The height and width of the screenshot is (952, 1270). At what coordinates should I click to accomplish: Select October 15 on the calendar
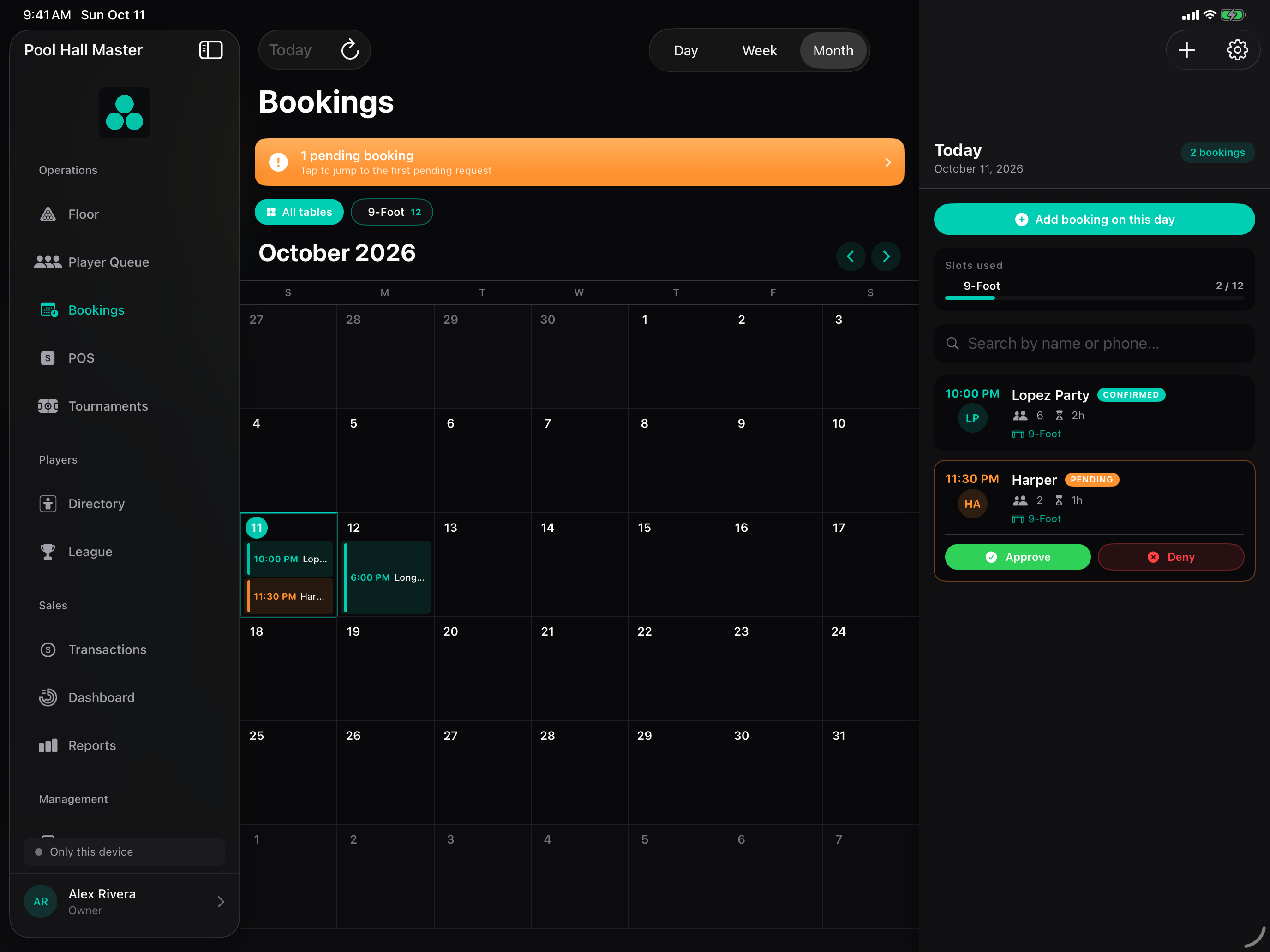pyautogui.click(x=676, y=565)
